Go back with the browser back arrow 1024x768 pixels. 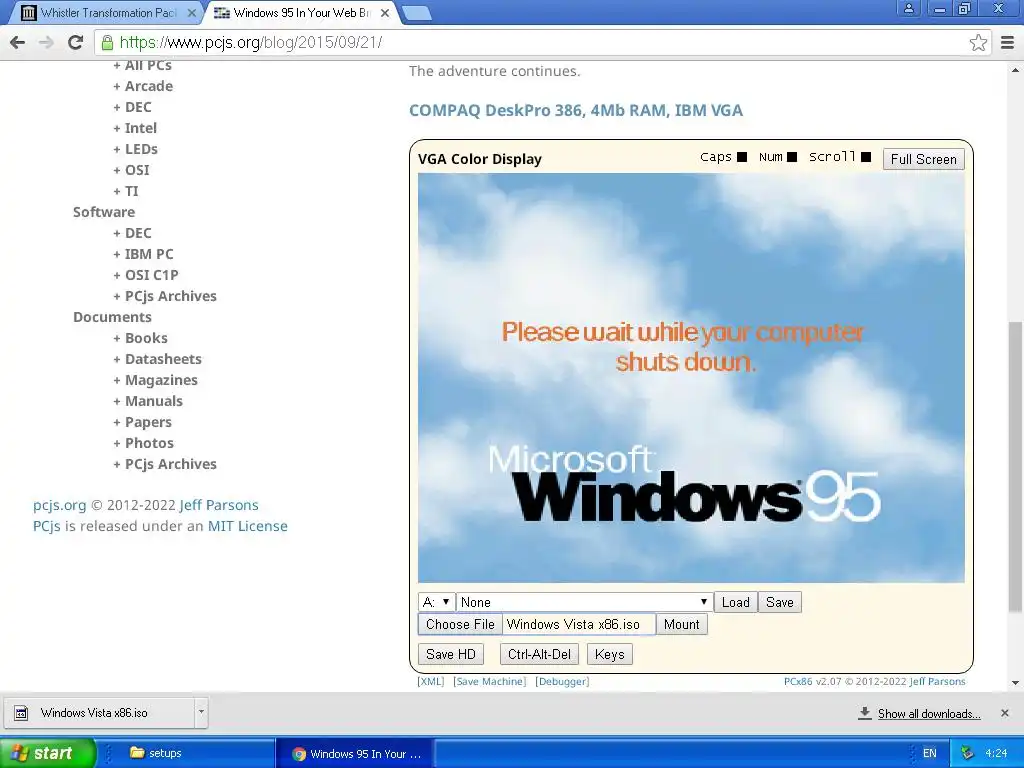click(18, 42)
